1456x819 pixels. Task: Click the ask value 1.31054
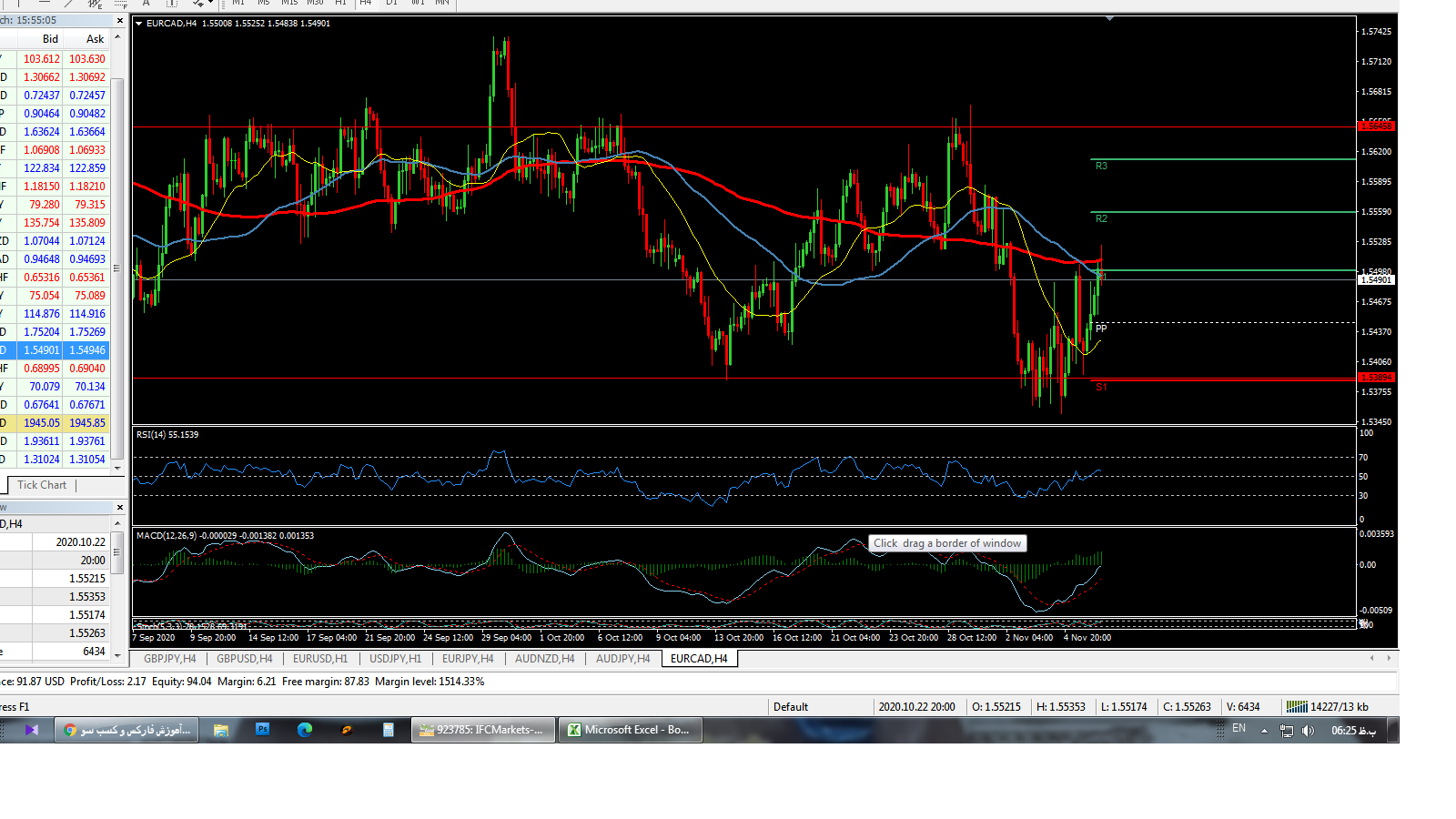click(87, 460)
